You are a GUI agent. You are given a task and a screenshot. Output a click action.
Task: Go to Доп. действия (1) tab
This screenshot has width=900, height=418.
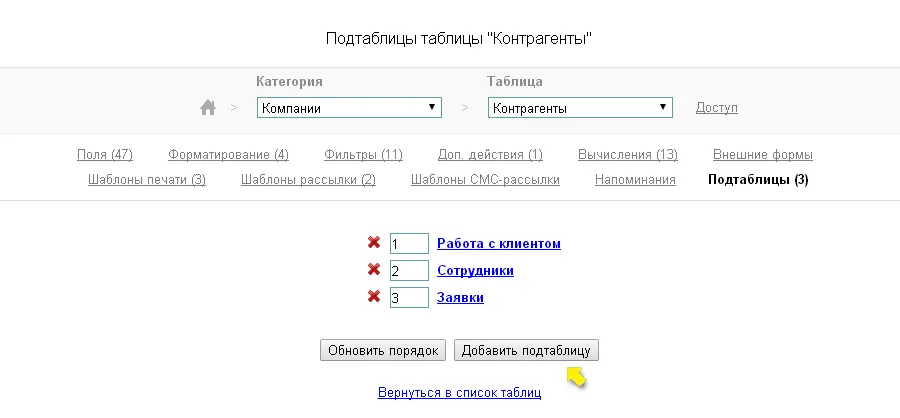(x=490, y=154)
